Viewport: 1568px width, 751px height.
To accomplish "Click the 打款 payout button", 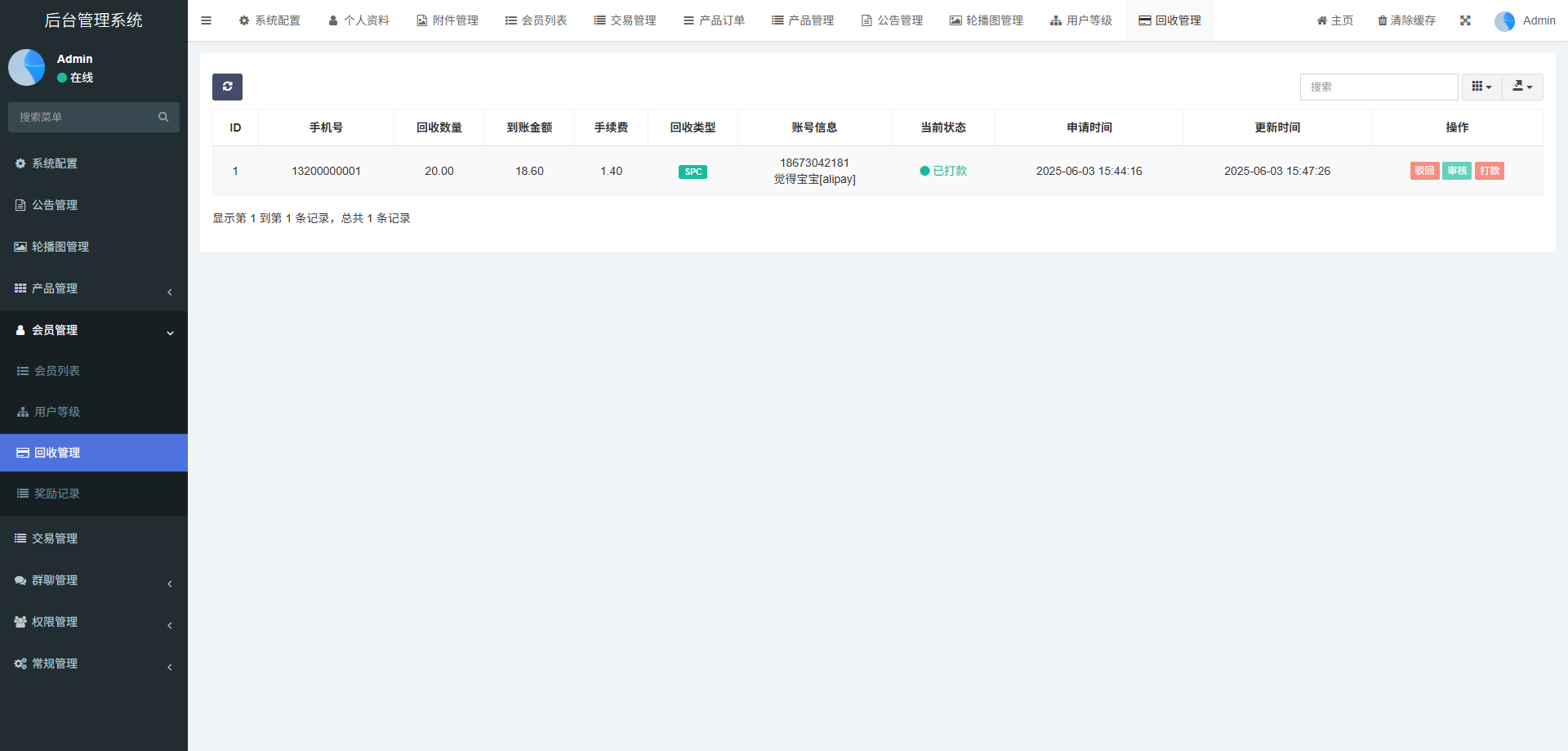I will (x=1490, y=171).
